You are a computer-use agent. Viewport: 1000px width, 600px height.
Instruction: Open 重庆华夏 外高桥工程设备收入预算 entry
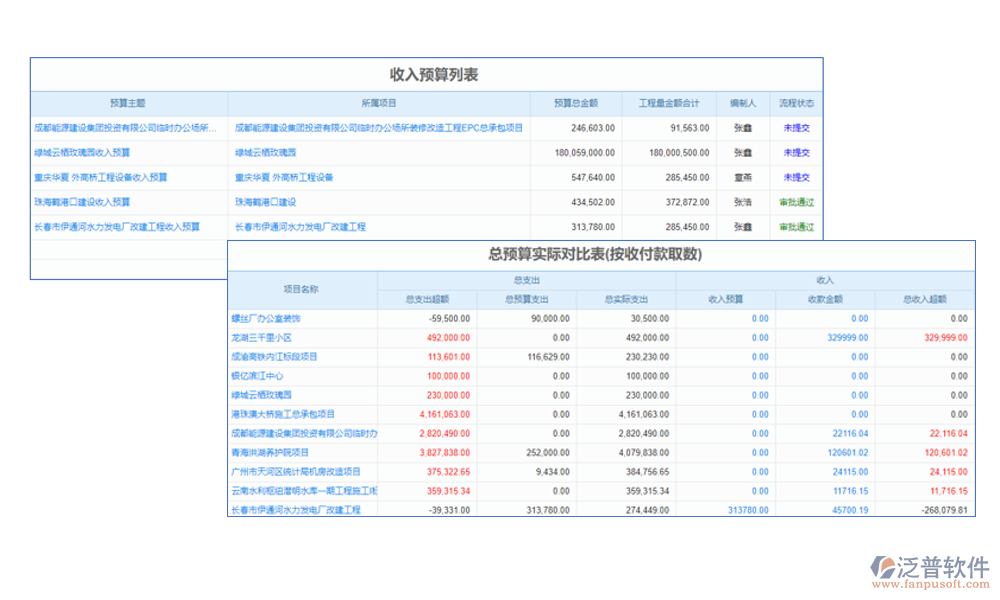click(x=100, y=177)
